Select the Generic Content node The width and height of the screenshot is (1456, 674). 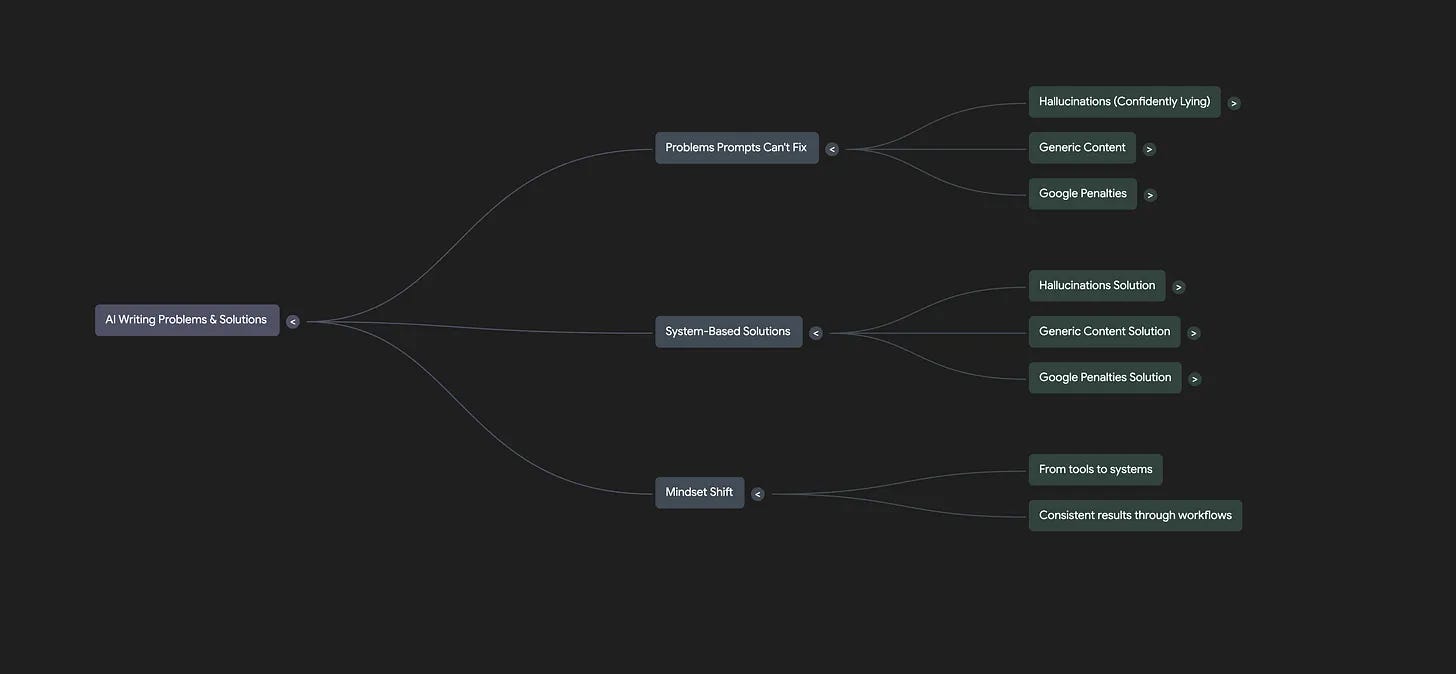click(1081, 147)
